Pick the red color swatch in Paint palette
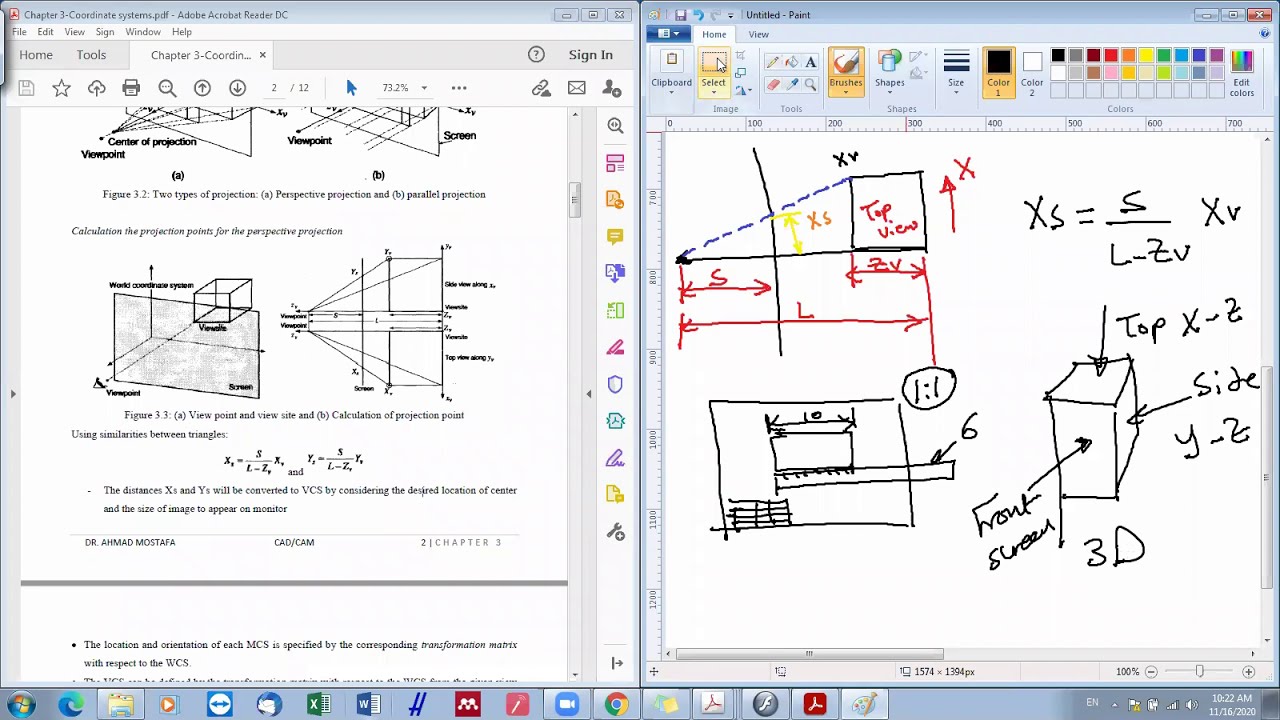The image size is (1280, 720). [x=1111, y=56]
